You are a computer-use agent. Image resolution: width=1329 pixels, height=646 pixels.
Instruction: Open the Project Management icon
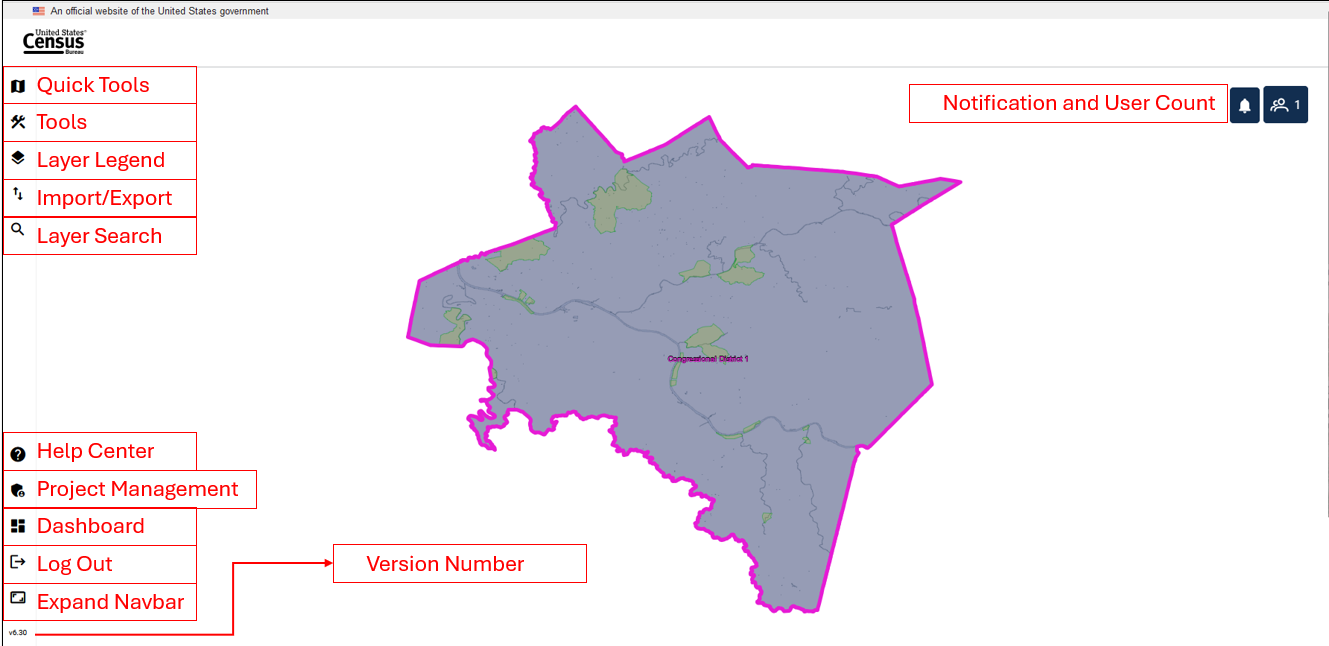pos(17,490)
